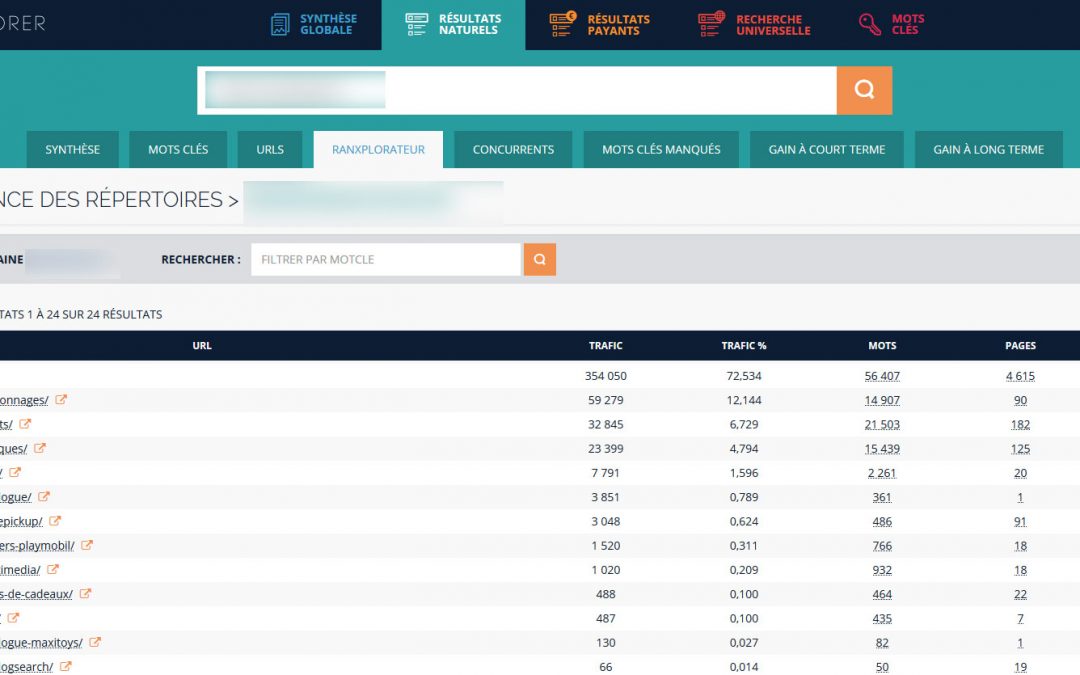Open the ques/ directory link
Viewport: 1080px width, 675px height.
(x=14, y=449)
